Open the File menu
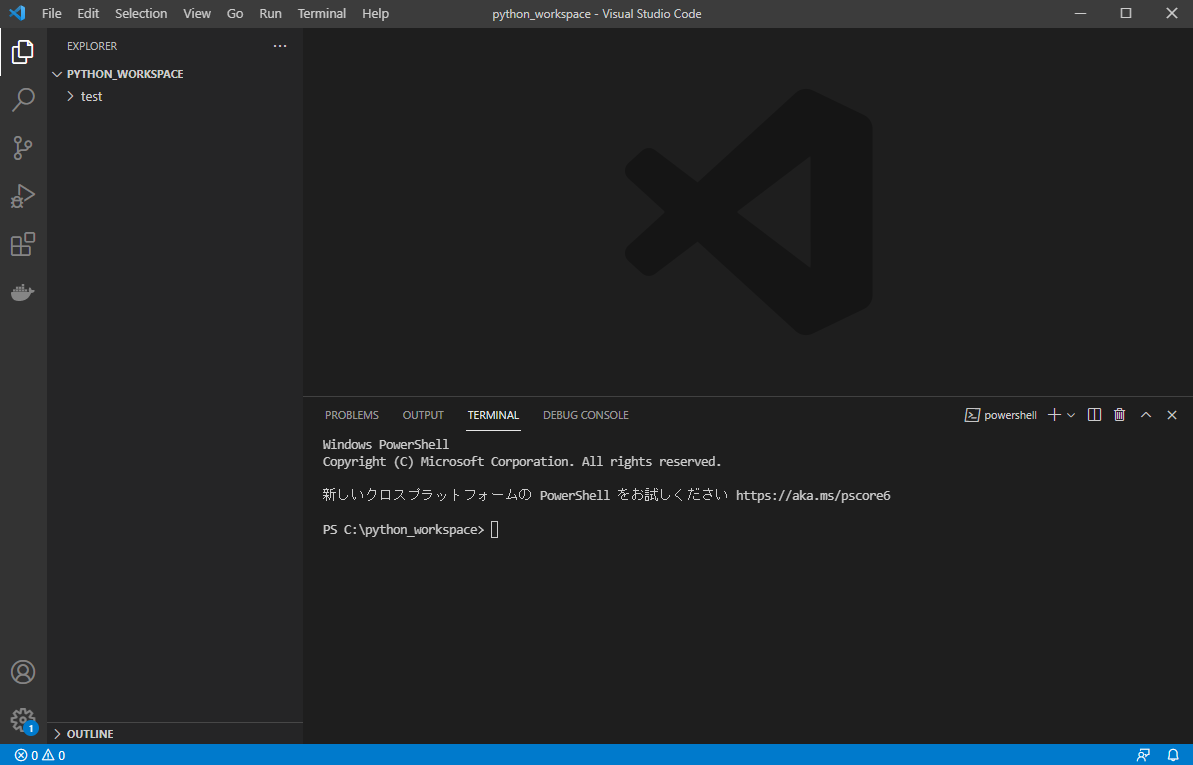The image size is (1193, 765). (x=52, y=14)
